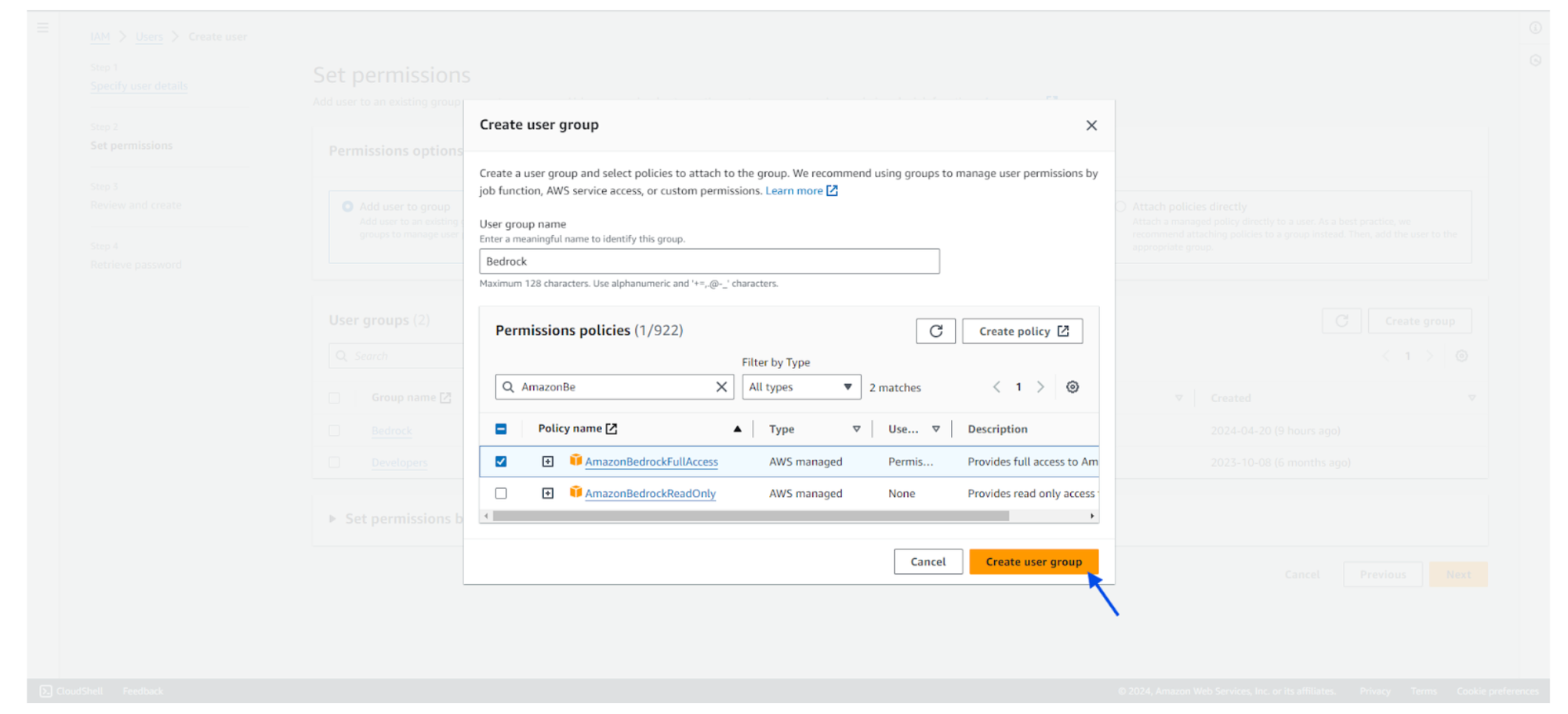Close the Create user group dialog
Viewport: 1568px width, 714px height.
1091,125
